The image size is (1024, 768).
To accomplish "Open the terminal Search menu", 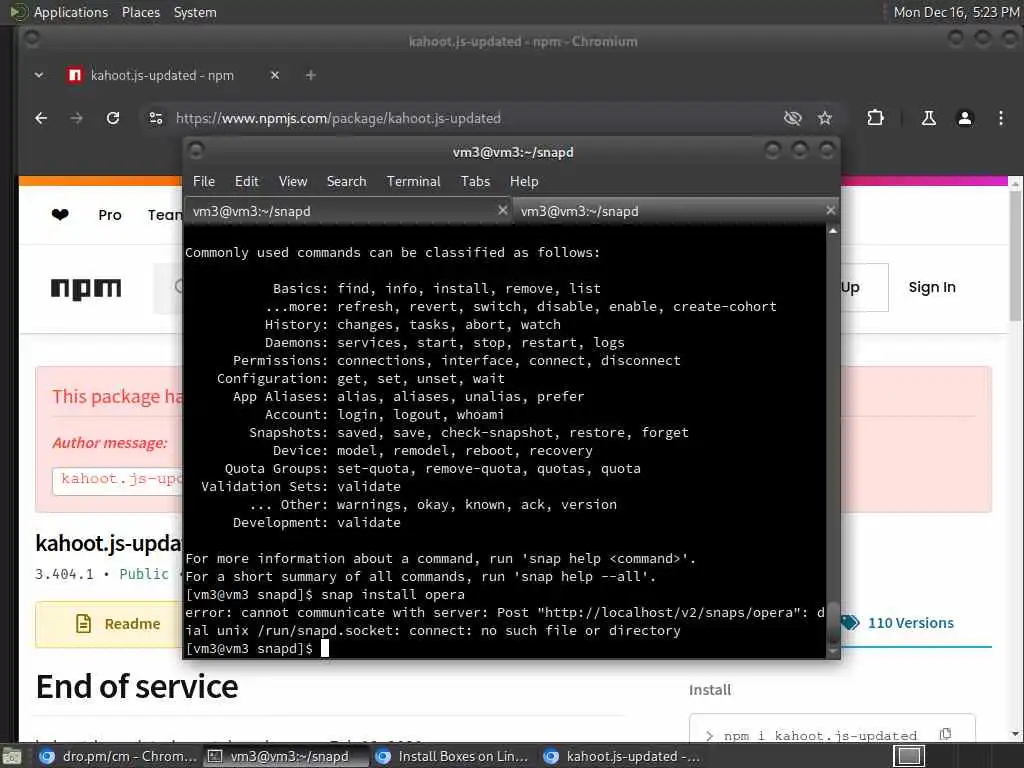I will click(346, 182).
